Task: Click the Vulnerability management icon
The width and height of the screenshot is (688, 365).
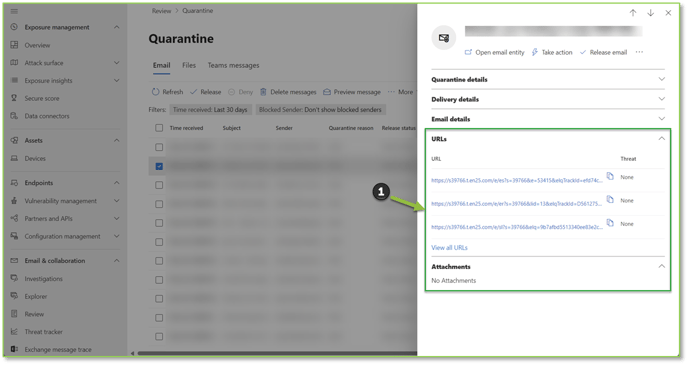Action: click(14, 200)
